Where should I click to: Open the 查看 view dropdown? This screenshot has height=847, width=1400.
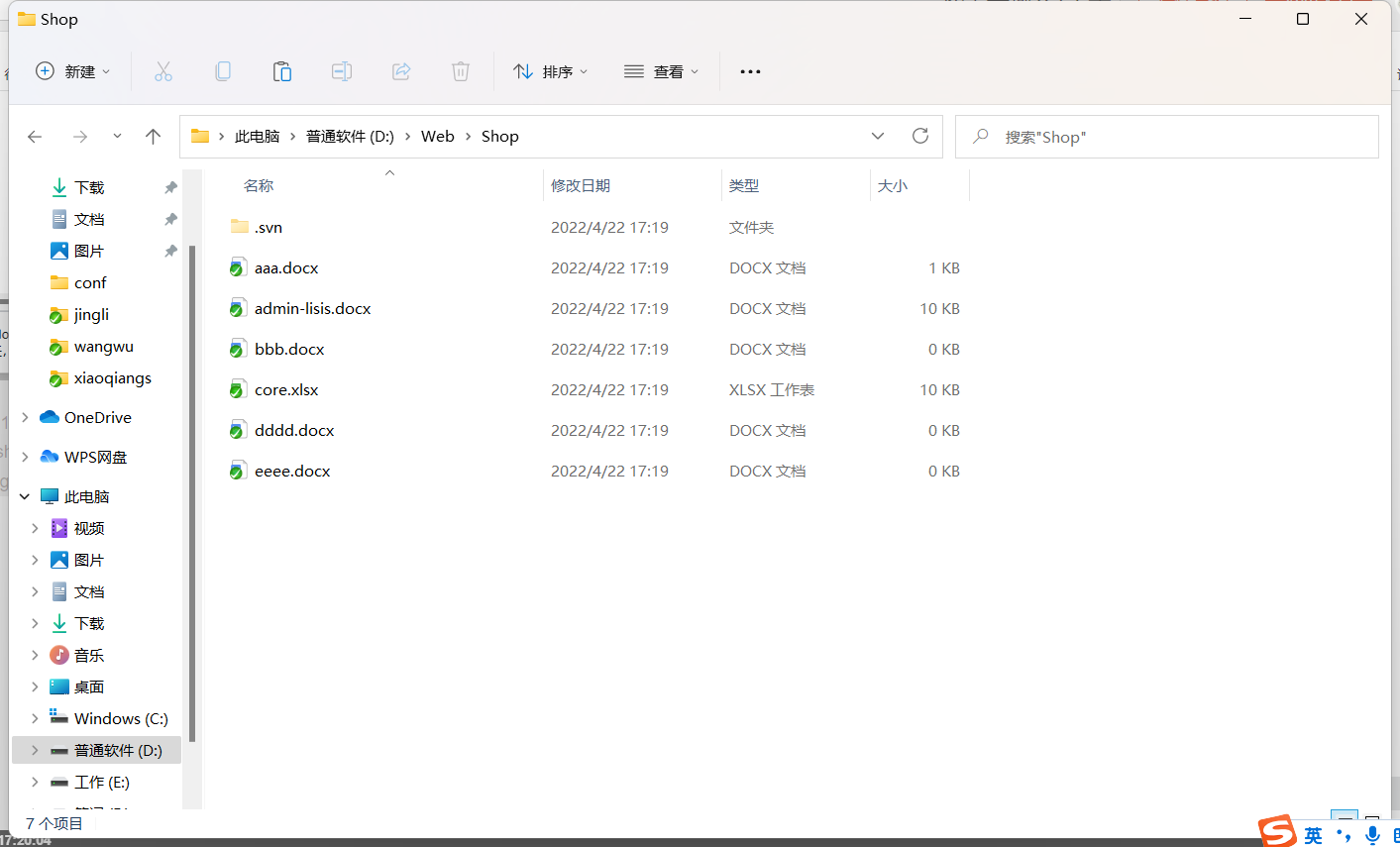tap(661, 71)
